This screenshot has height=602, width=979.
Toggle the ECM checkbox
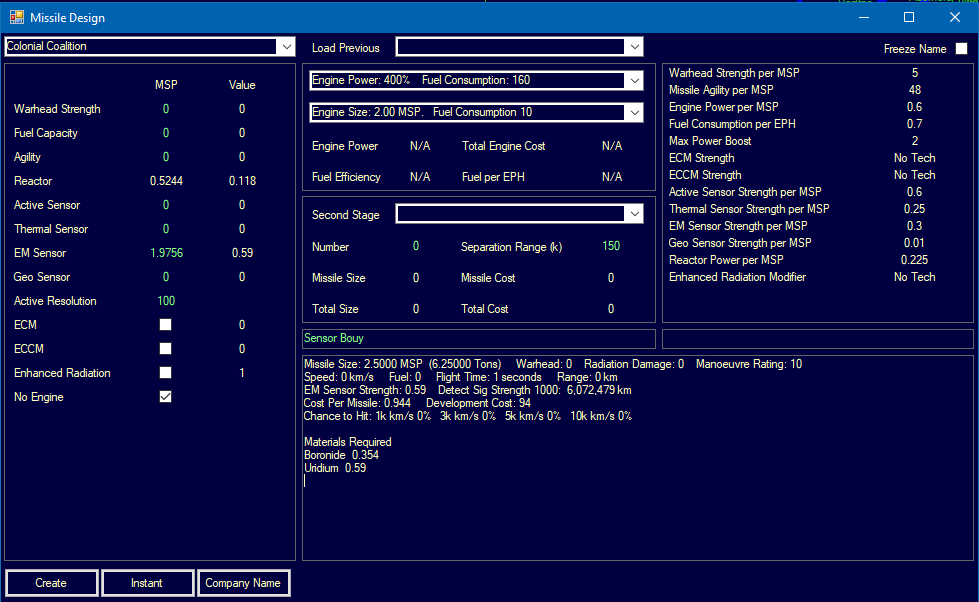165,325
